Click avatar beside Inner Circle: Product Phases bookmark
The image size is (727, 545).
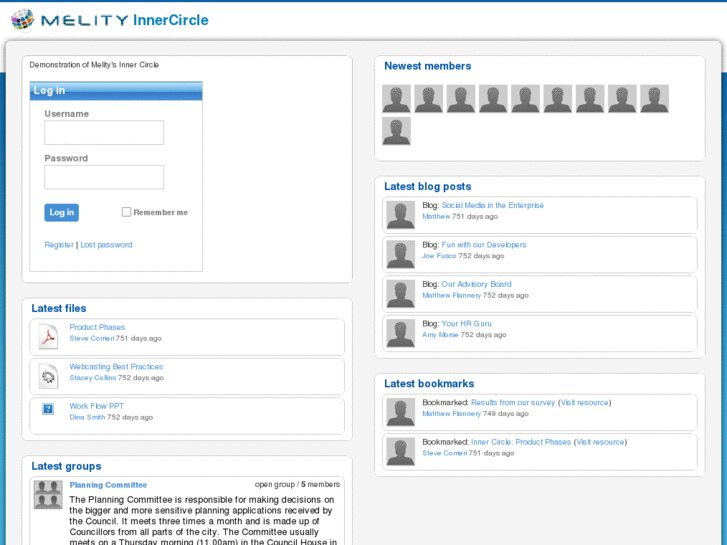(x=401, y=451)
